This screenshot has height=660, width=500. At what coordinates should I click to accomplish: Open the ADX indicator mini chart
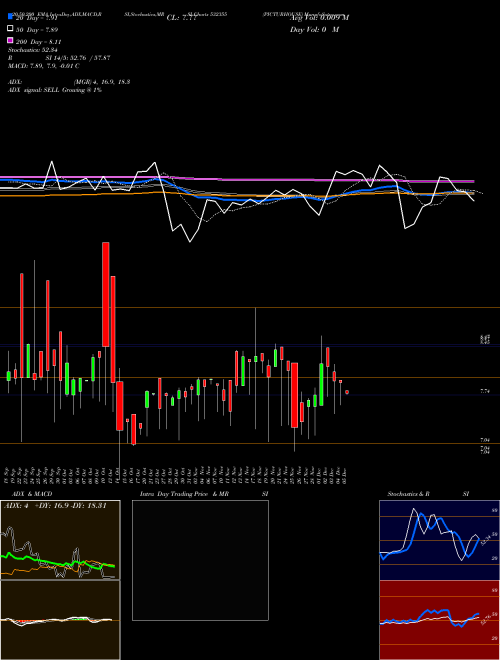pyautogui.click(x=60, y=540)
